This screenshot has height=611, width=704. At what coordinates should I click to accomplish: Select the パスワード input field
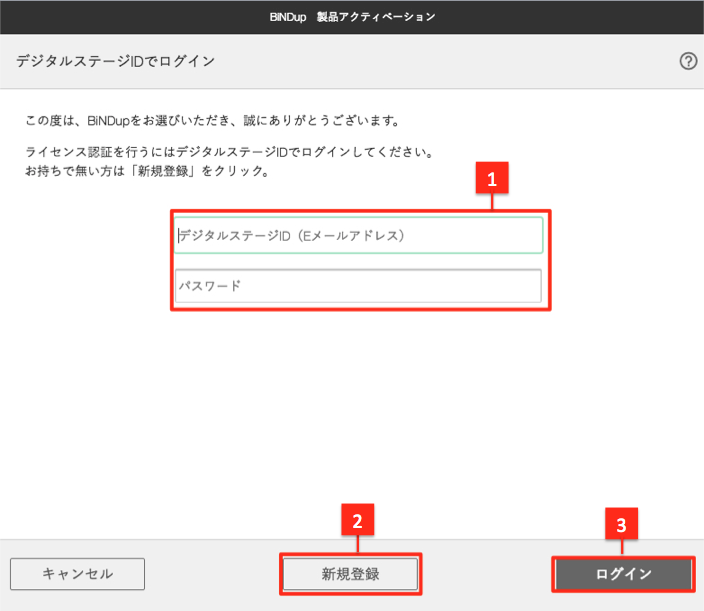click(358, 286)
